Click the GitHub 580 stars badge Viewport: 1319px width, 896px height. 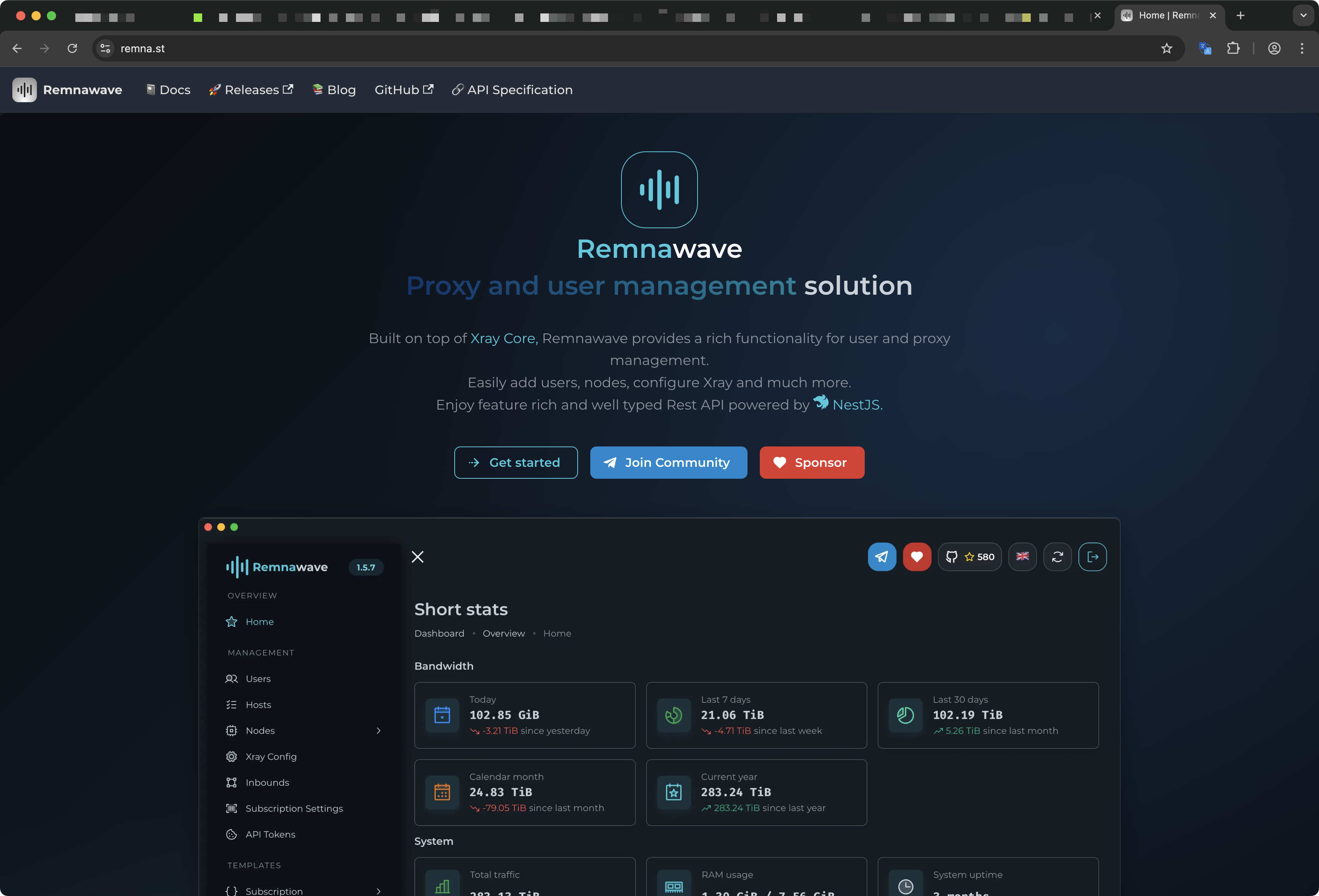[x=970, y=557]
